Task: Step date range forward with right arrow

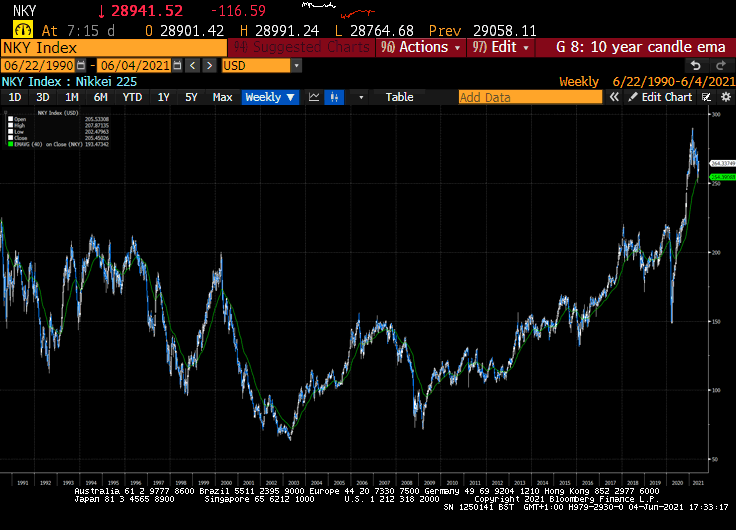Action: tap(209, 65)
